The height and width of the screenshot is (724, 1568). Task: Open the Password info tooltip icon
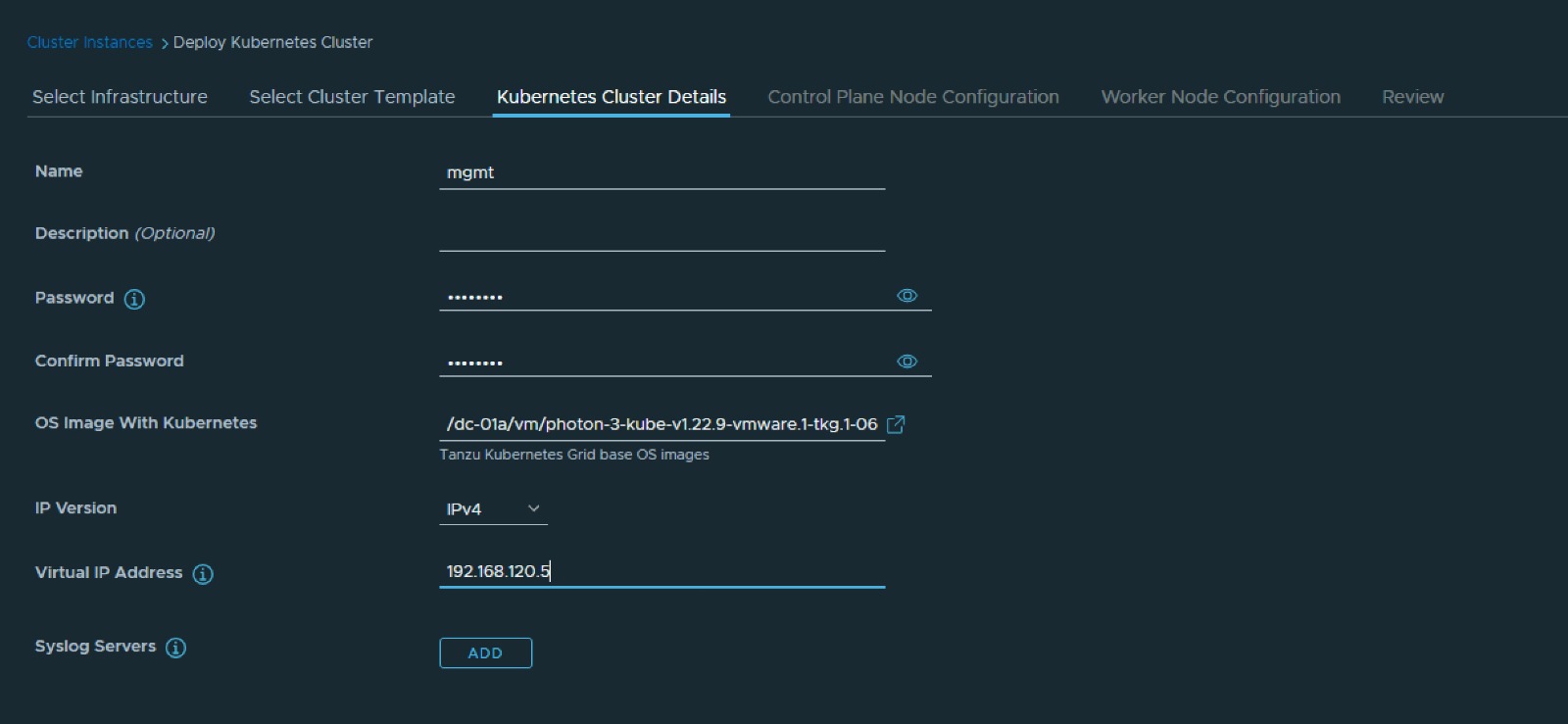click(x=134, y=299)
